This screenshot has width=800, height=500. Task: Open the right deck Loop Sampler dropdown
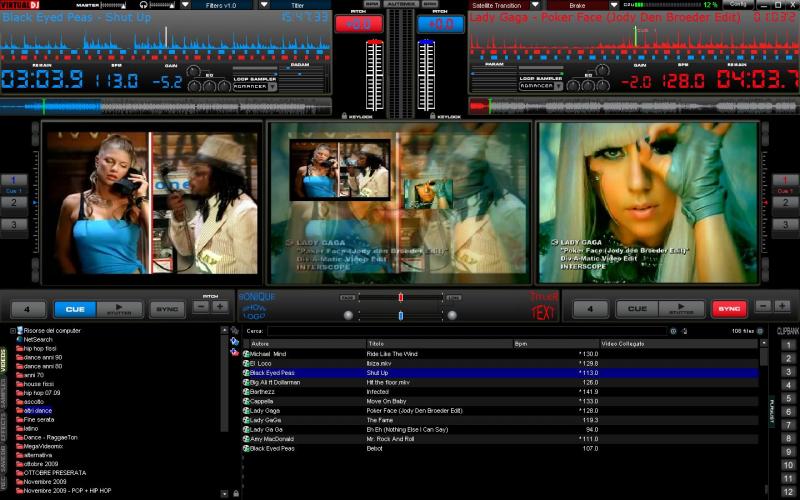(x=558, y=86)
